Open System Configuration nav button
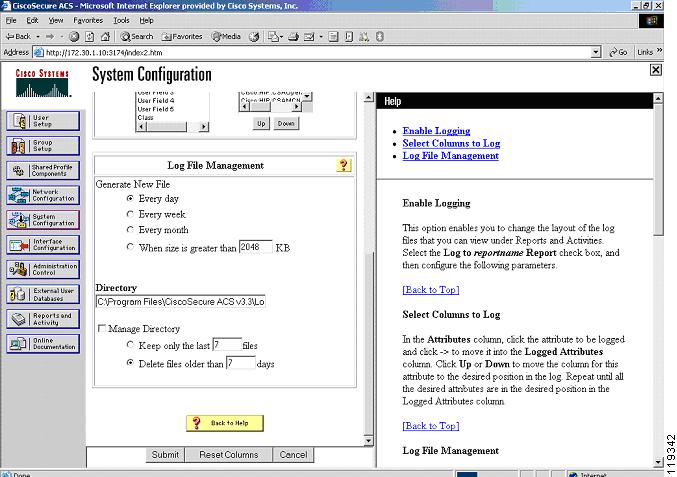The height and width of the screenshot is (477, 677). pyautogui.click(x=43, y=220)
